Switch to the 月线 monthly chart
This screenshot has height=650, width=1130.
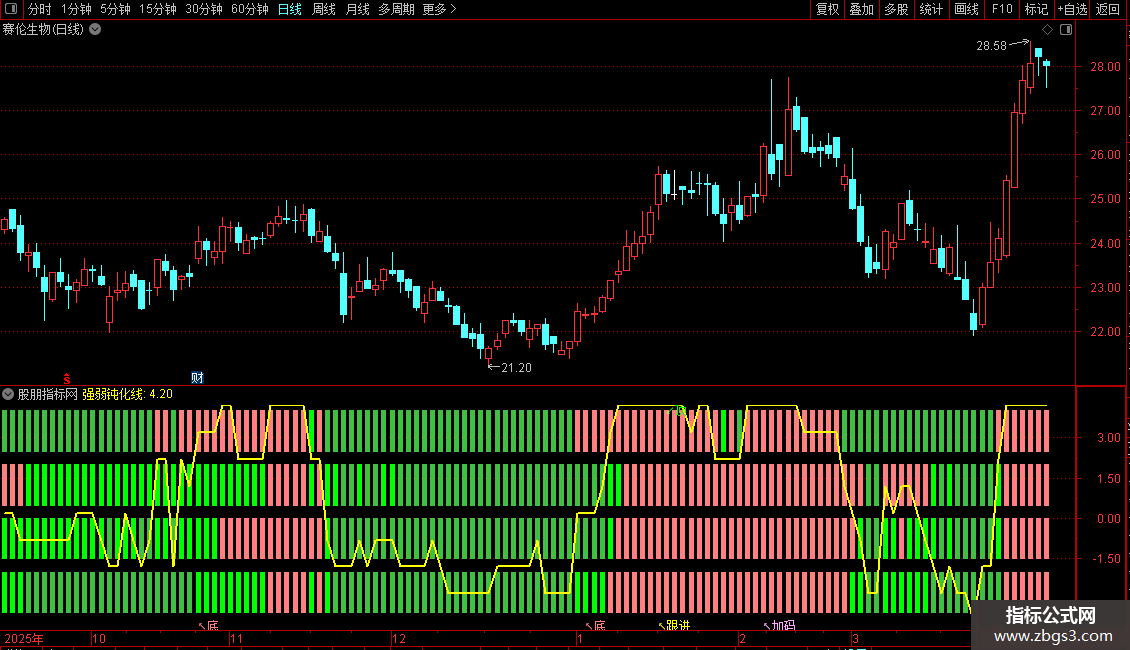coord(357,9)
